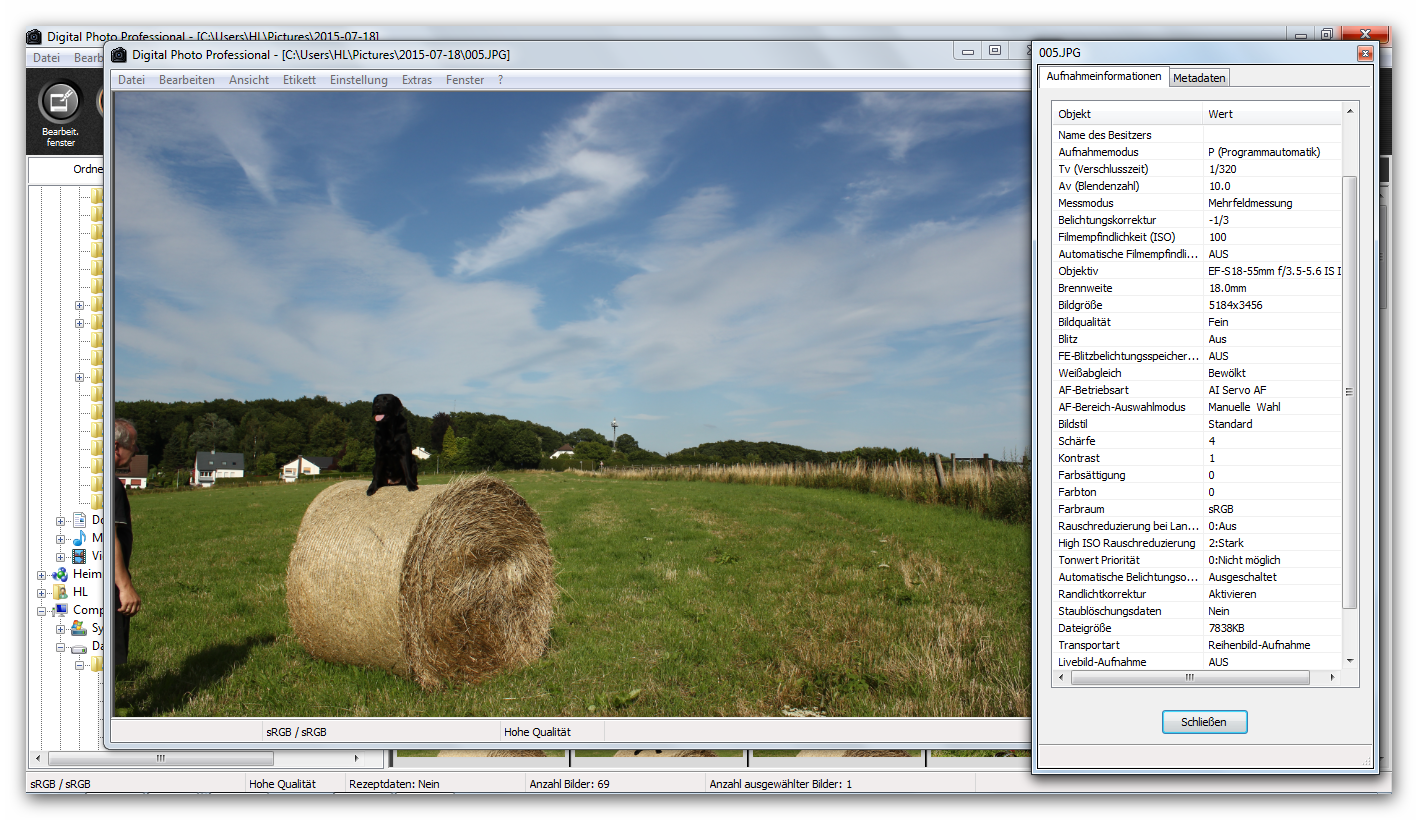Select the Computer monitor icon in the tree
Viewport: 1418px width, 820px height.
point(60,610)
